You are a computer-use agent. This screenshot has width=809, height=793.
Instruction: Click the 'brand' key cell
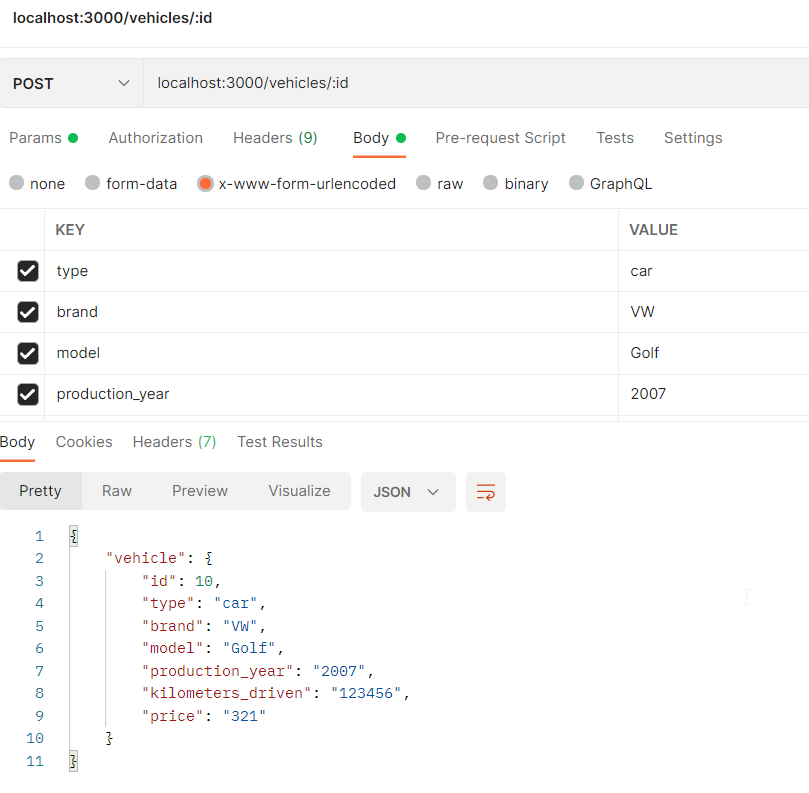coord(331,312)
